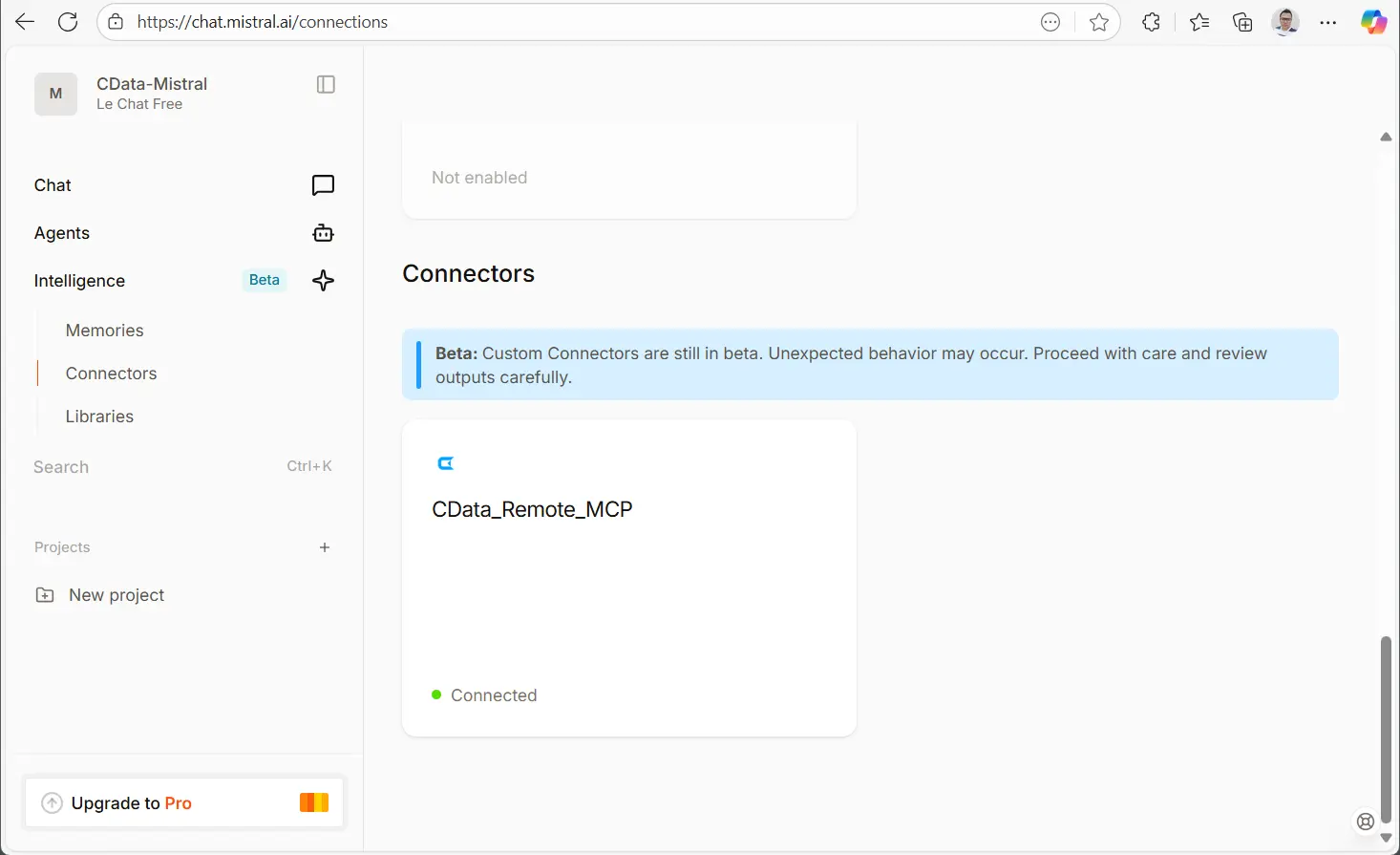Start a New project
This screenshot has width=1400, height=855.
click(x=117, y=594)
